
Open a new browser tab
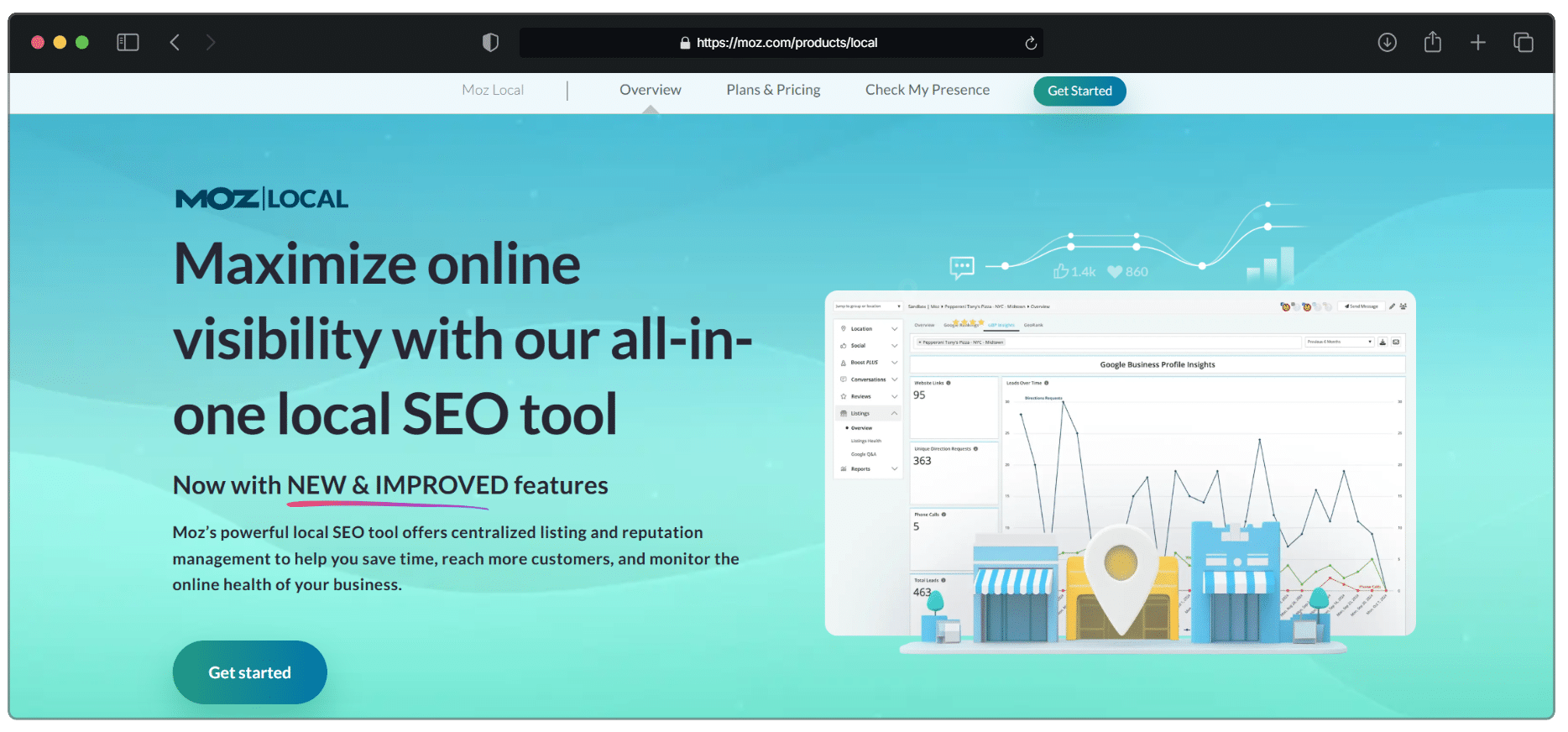pyautogui.click(x=1478, y=42)
